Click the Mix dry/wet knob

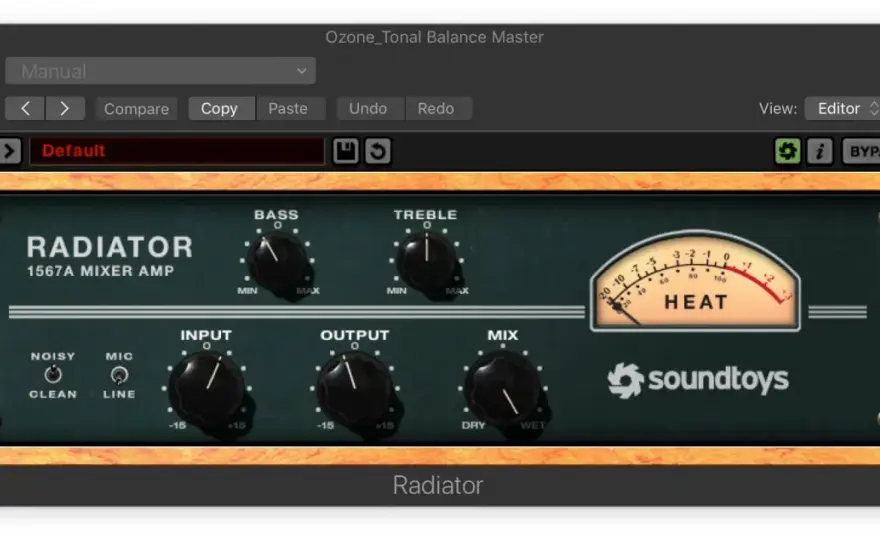click(503, 388)
